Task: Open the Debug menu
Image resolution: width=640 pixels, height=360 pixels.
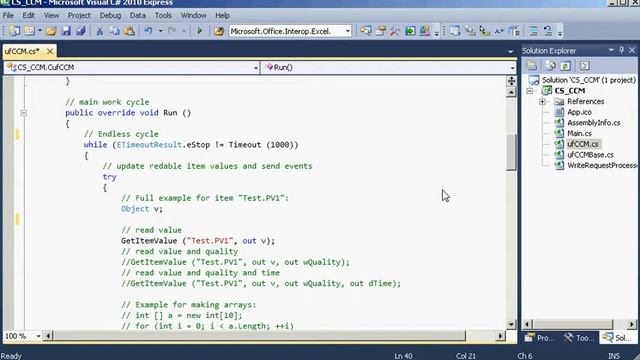Action: coord(110,16)
